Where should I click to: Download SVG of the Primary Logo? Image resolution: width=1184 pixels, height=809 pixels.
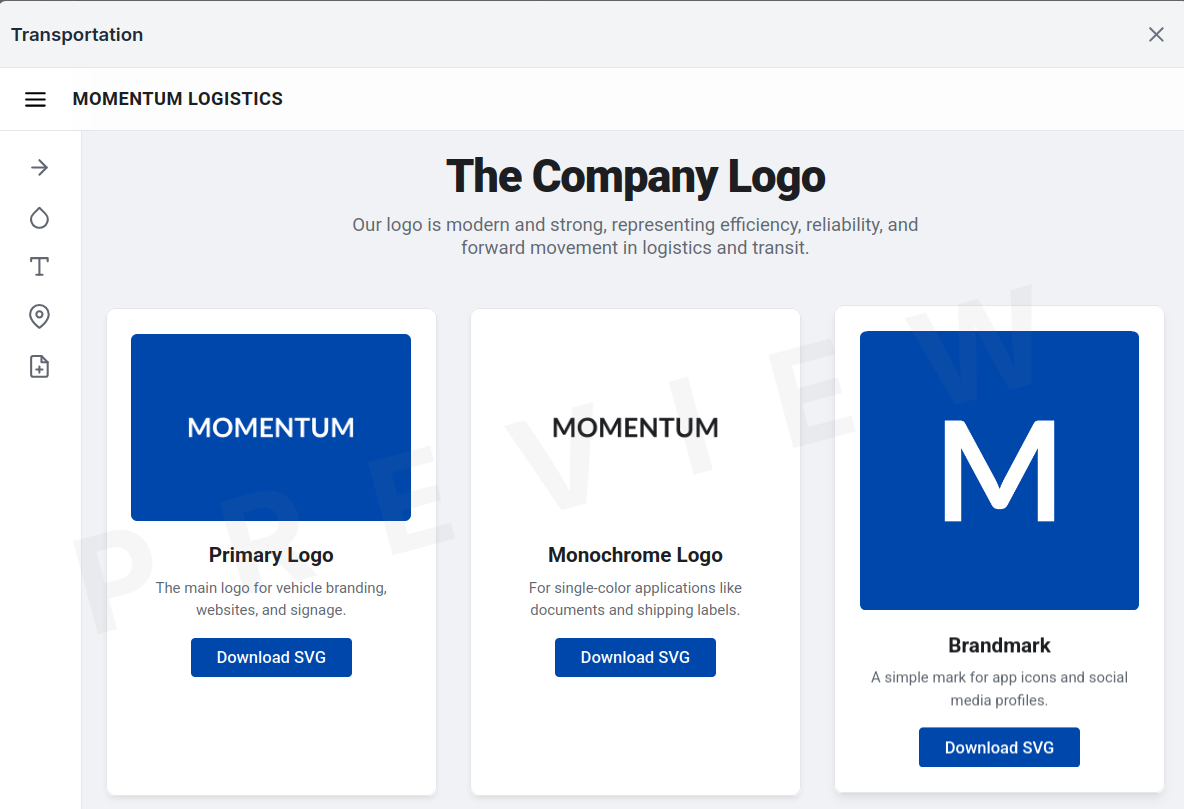[271, 657]
